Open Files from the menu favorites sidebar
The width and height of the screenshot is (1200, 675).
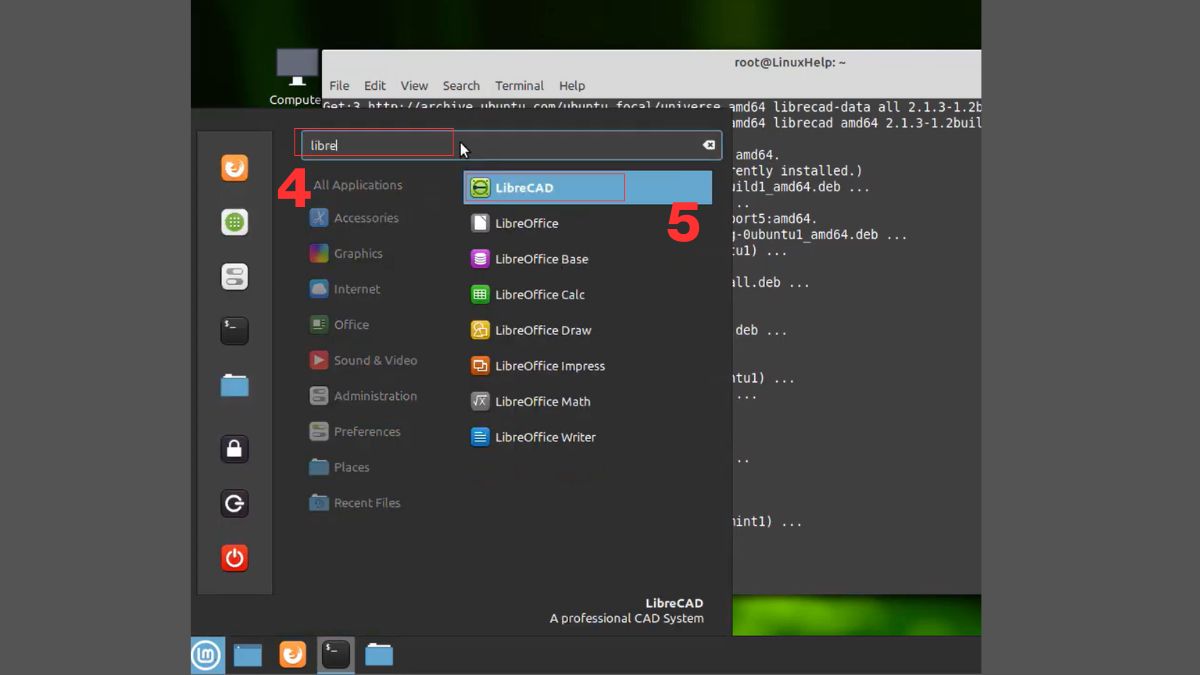(x=235, y=385)
